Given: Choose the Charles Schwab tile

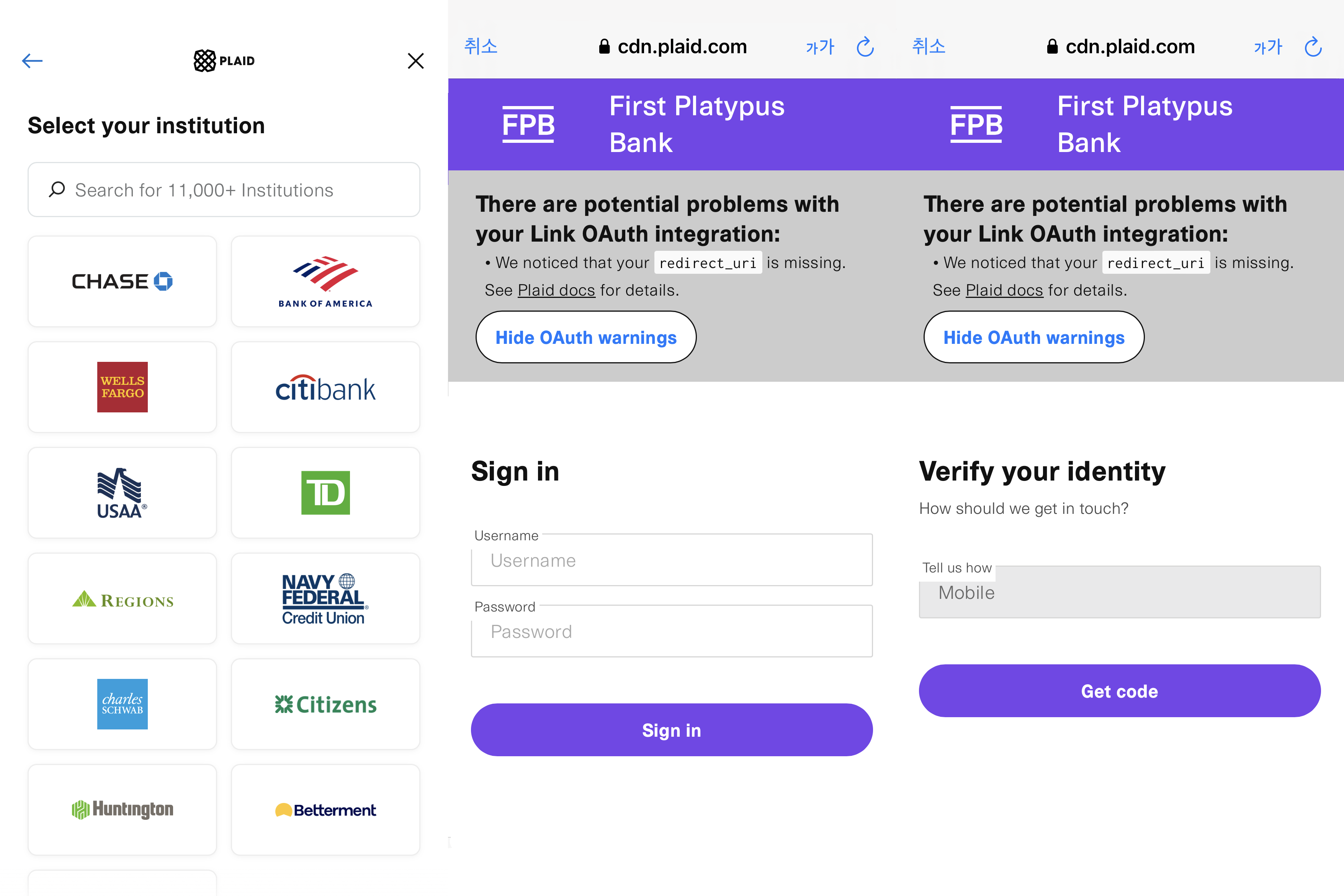Looking at the screenshot, I should (x=122, y=704).
